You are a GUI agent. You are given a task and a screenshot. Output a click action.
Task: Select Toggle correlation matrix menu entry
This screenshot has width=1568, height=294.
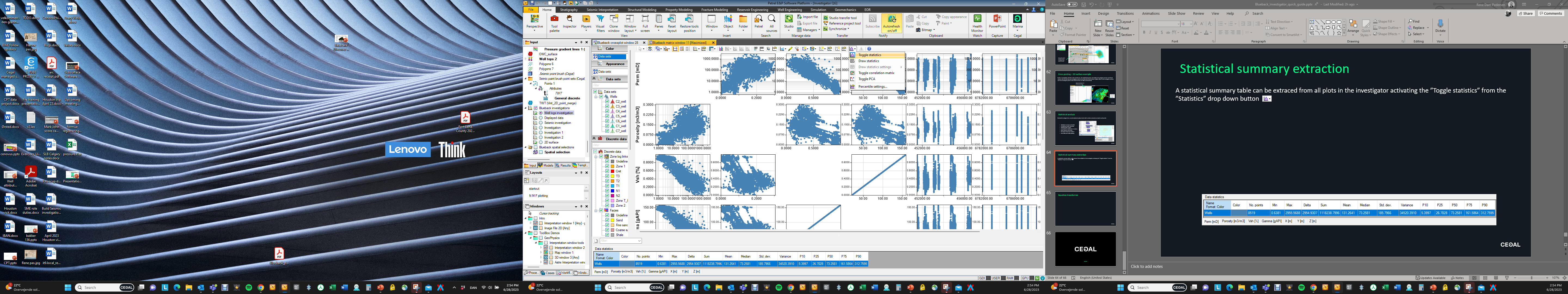pyautogui.click(x=876, y=73)
